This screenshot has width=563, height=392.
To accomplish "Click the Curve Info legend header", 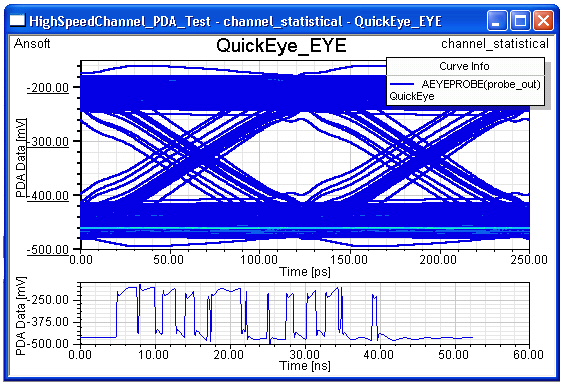I will 464,66.
